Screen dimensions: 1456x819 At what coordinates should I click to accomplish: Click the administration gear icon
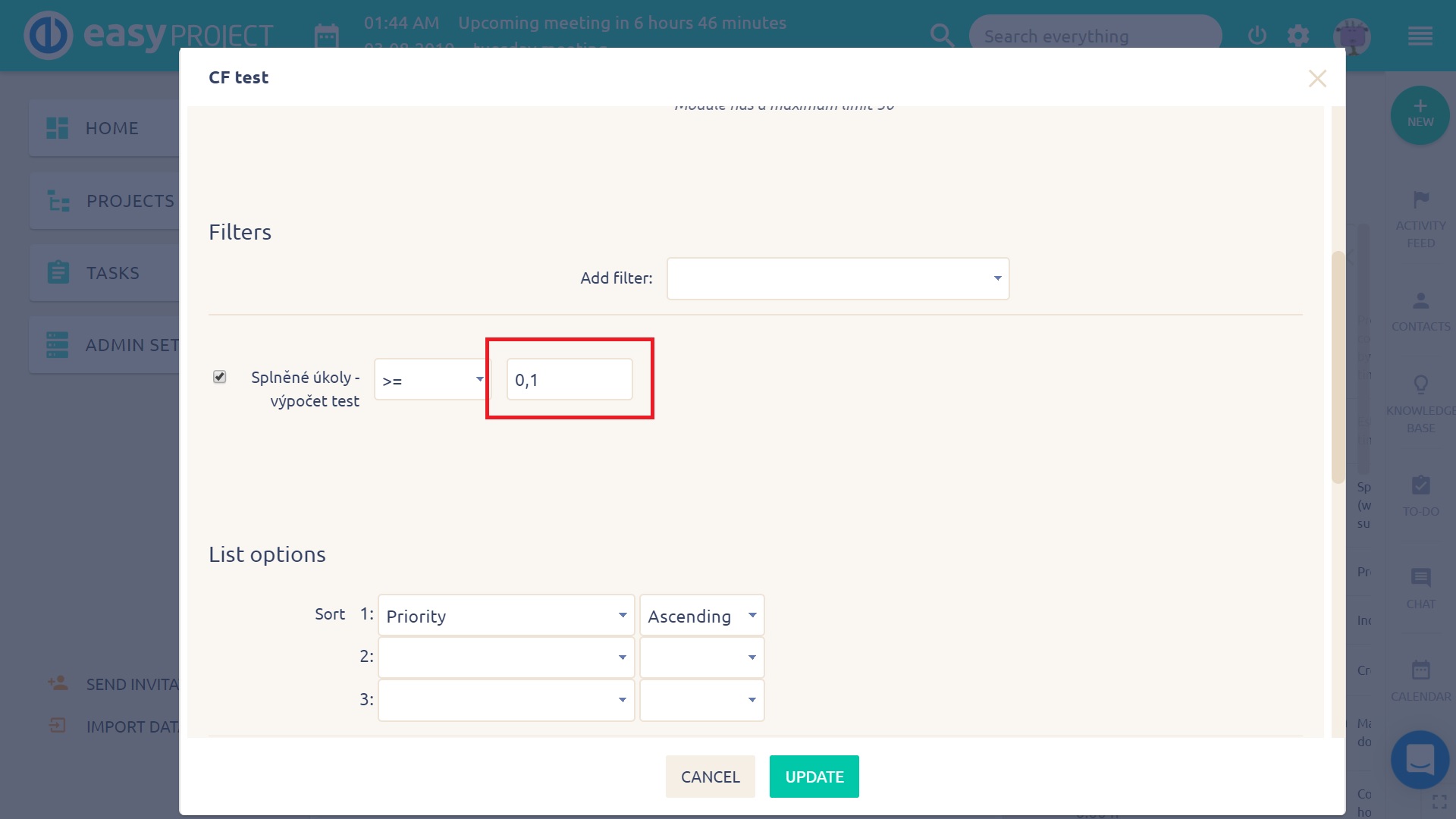(x=1298, y=36)
